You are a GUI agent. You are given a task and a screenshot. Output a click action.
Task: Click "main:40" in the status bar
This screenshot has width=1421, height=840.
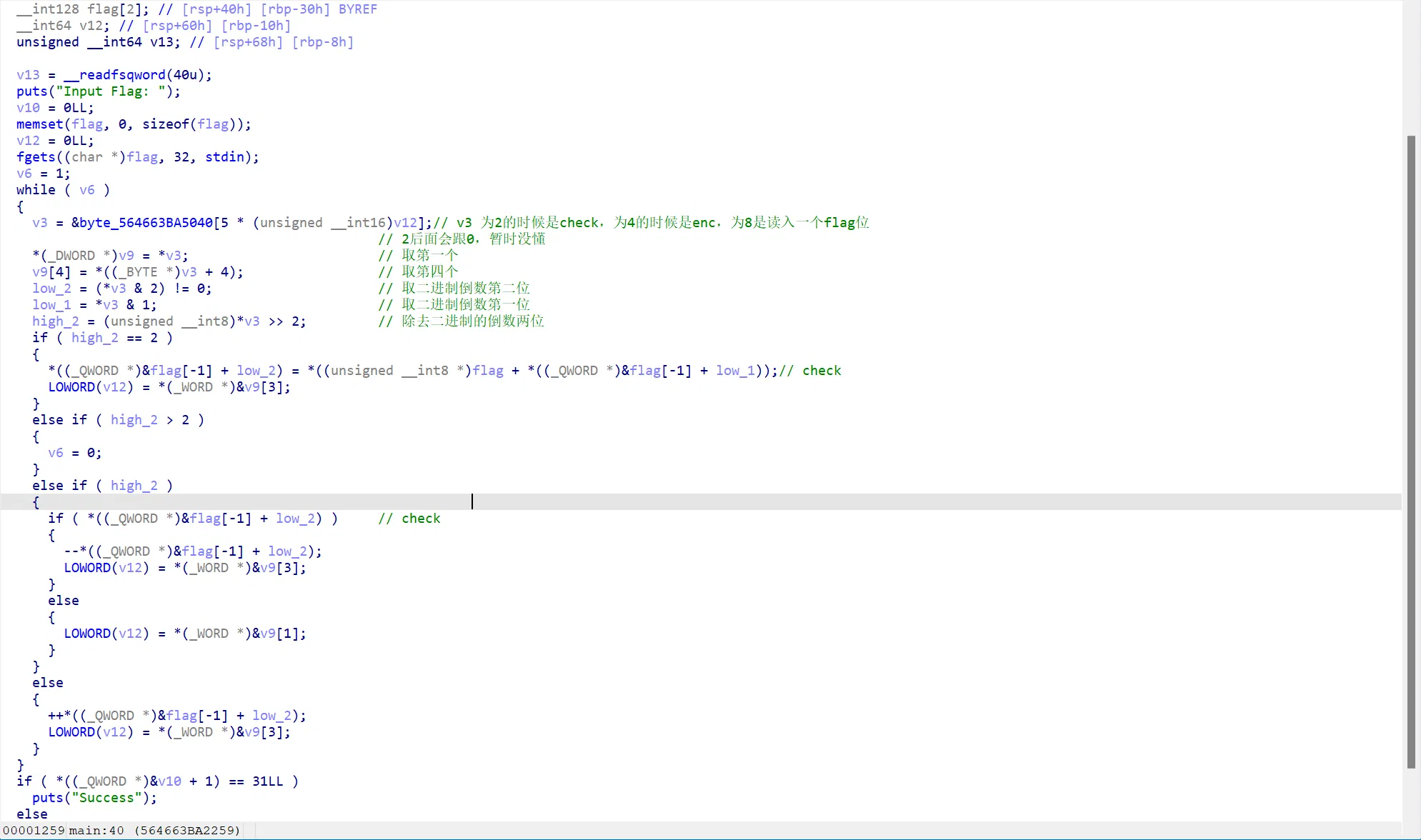pyautogui.click(x=96, y=830)
